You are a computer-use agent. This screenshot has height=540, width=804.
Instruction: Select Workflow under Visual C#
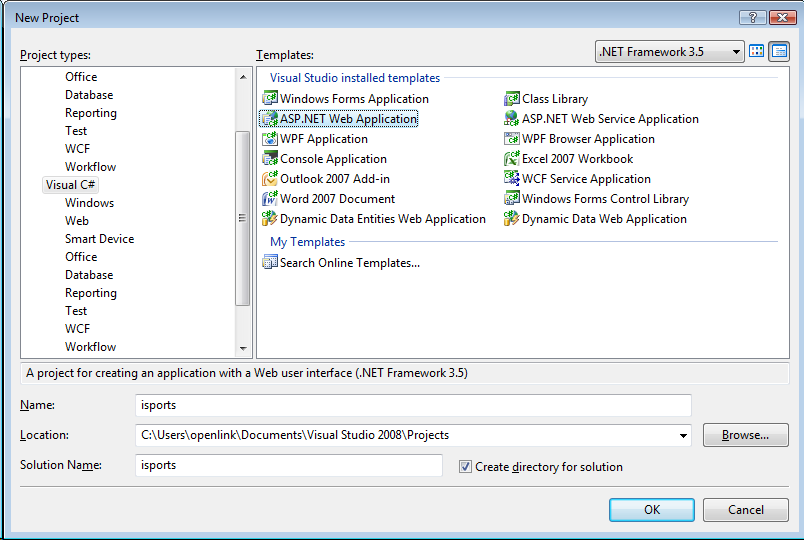pos(90,347)
